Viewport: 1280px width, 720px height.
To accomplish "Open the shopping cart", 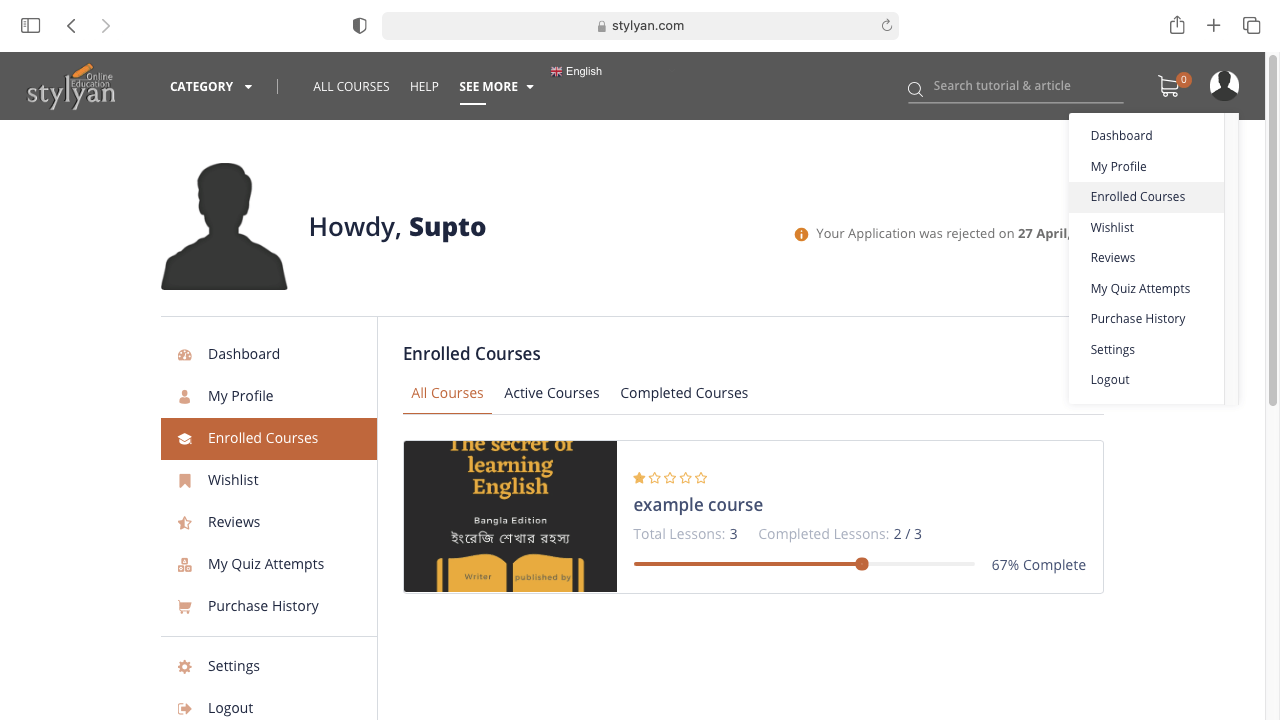I will tap(1169, 86).
